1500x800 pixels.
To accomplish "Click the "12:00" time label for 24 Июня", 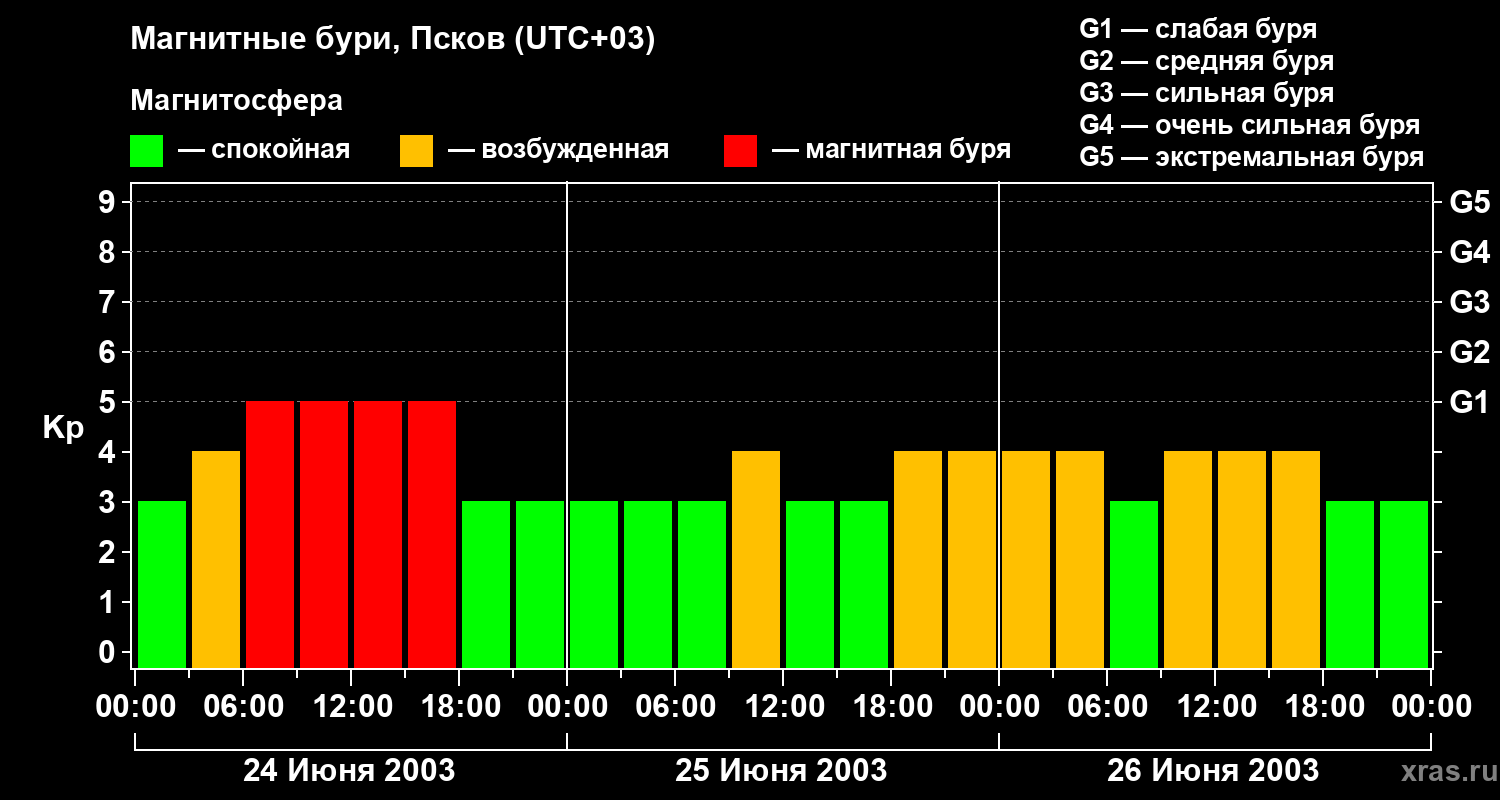I will (351, 706).
